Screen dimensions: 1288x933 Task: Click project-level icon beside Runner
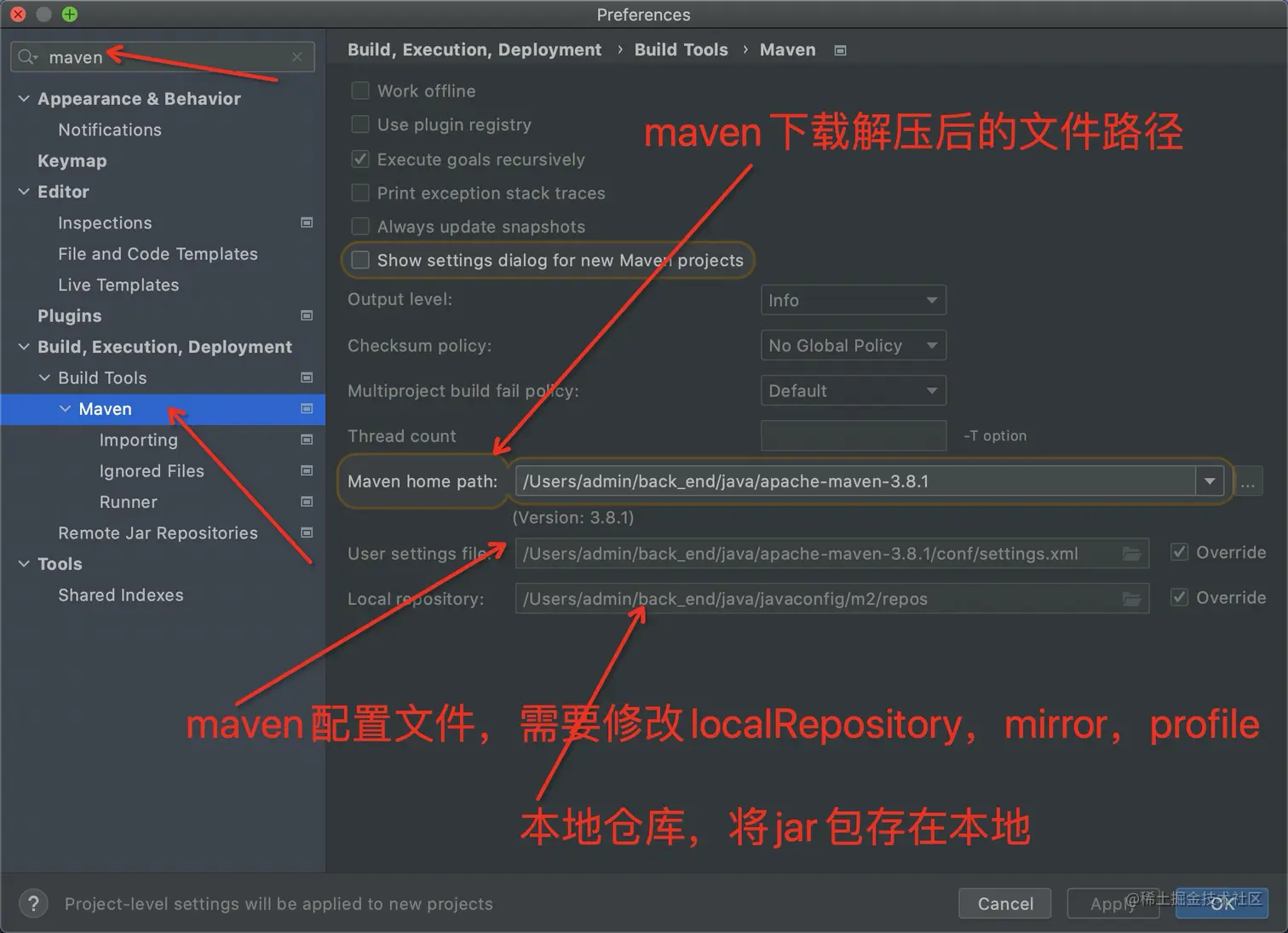307,502
